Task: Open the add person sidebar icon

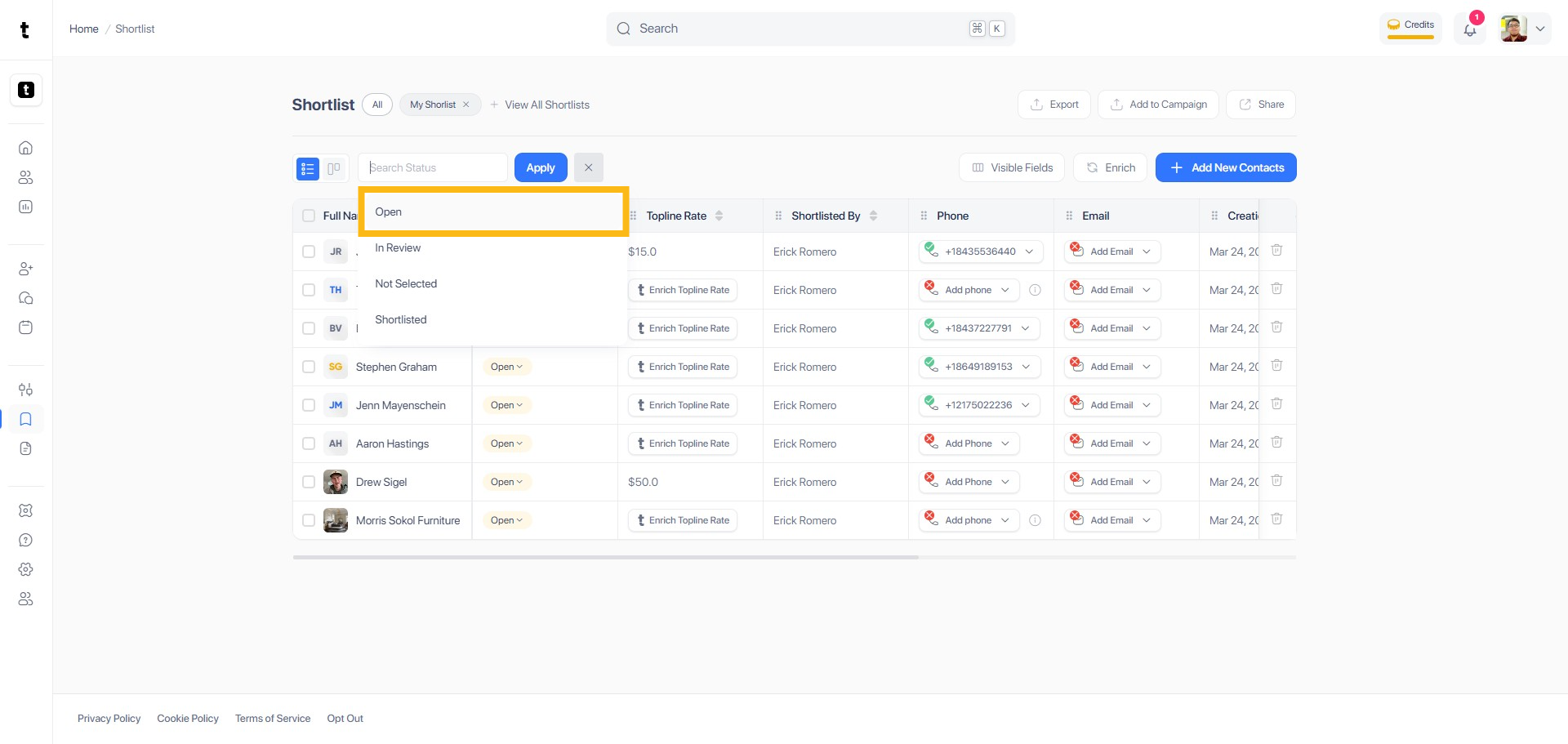Action: pyautogui.click(x=26, y=269)
